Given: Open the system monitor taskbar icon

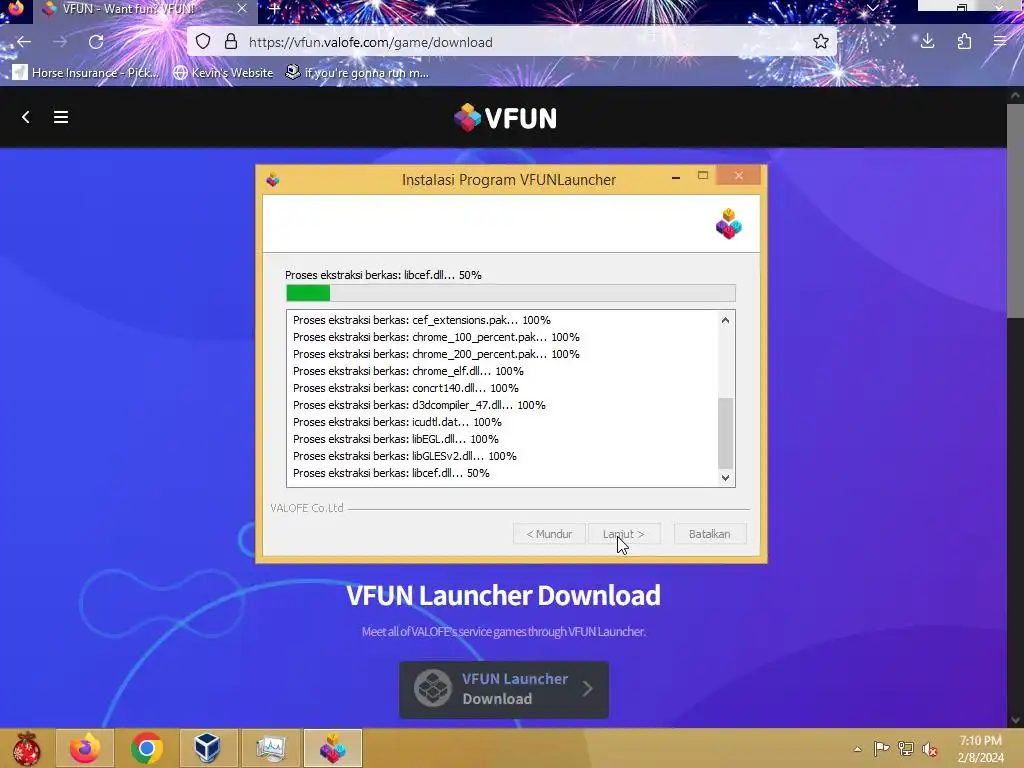Looking at the screenshot, I should (x=270, y=748).
